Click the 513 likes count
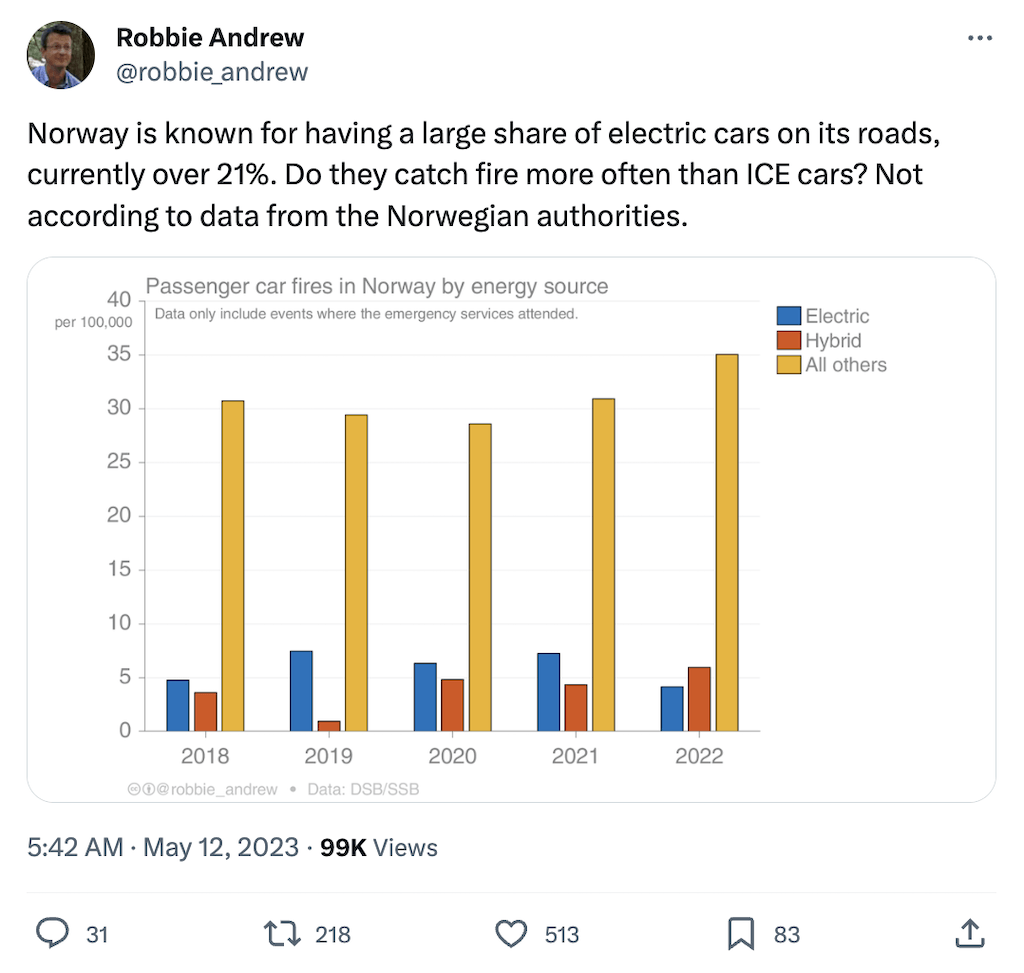 (562, 934)
